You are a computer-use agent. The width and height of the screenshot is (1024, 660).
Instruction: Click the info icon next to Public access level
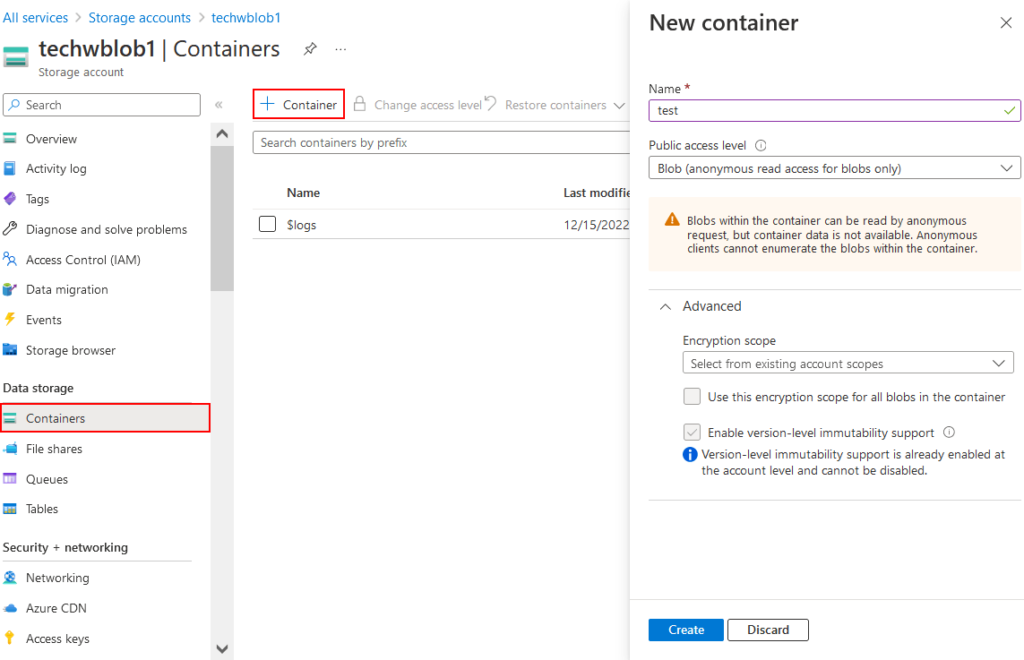(x=761, y=145)
